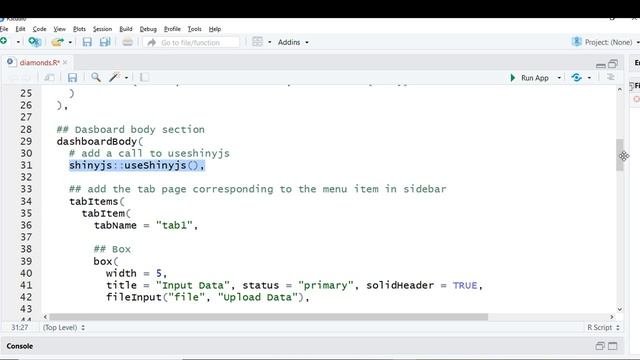Screen dimensions: 640x360
Task: Open the Tools menu
Action: point(194,29)
